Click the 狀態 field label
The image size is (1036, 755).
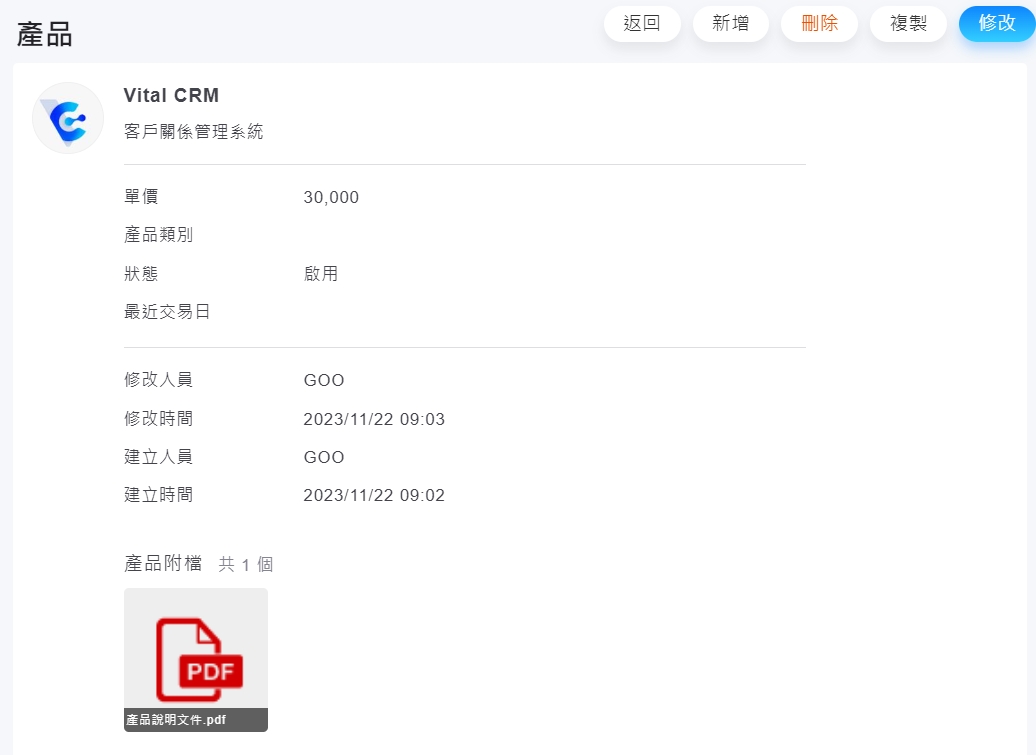coord(141,273)
